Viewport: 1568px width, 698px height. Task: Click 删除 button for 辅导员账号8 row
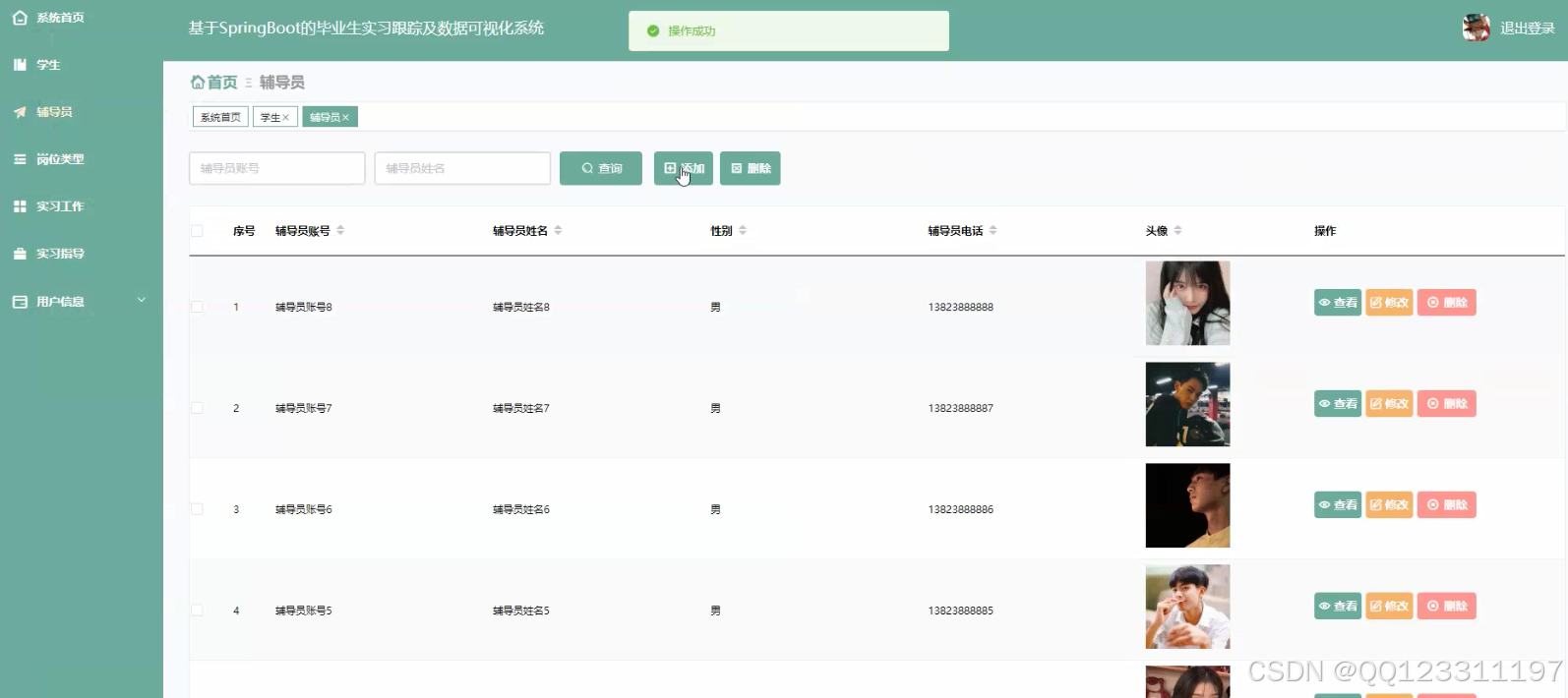tap(1446, 303)
